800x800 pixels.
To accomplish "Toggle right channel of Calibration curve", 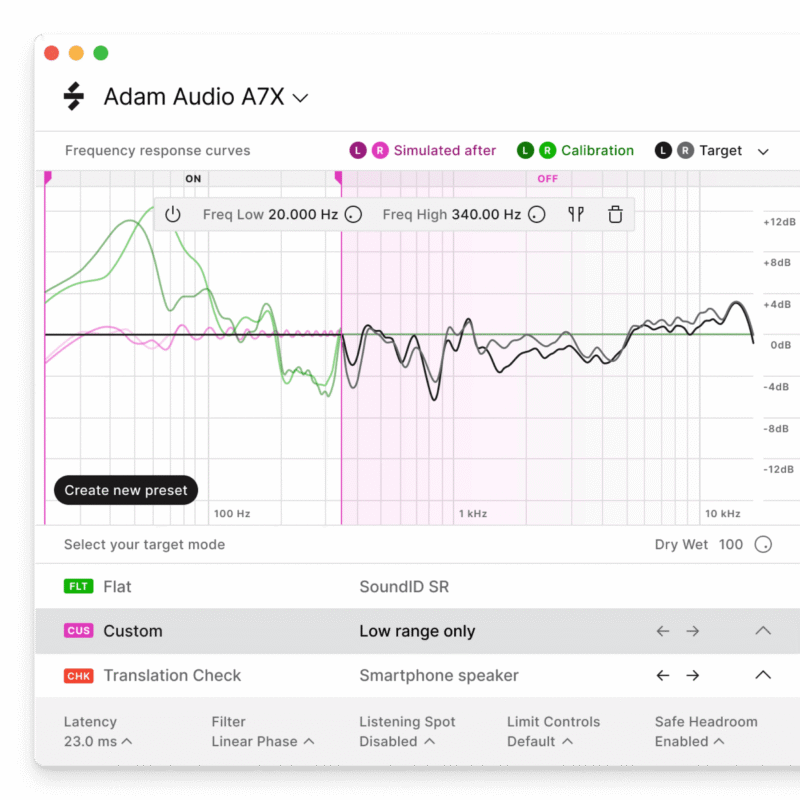I will click(547, 151).
